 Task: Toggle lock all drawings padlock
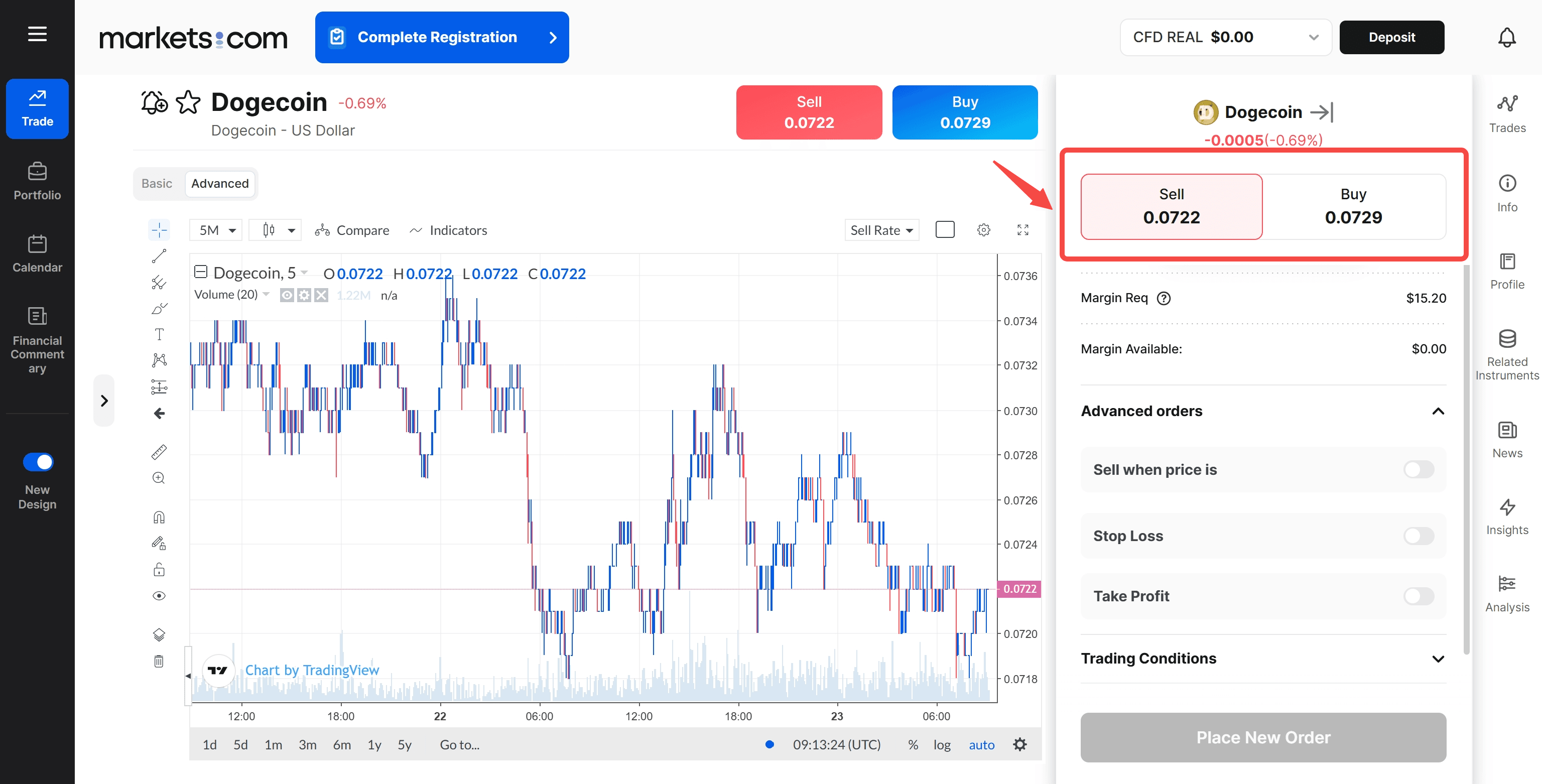pyautogui.click(x=159, y=569)
